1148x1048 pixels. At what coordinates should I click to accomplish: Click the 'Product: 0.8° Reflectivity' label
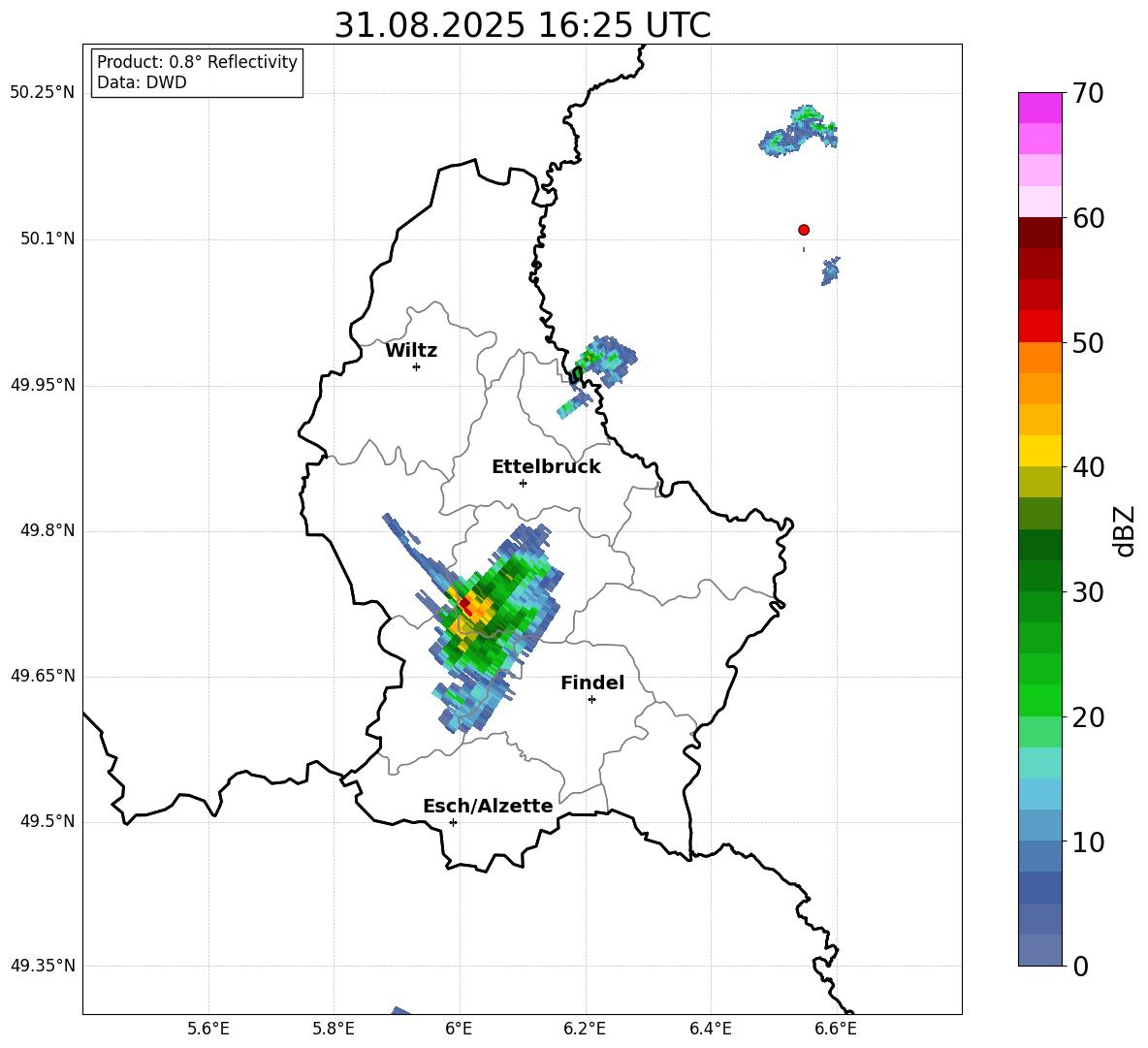(197, 62)
